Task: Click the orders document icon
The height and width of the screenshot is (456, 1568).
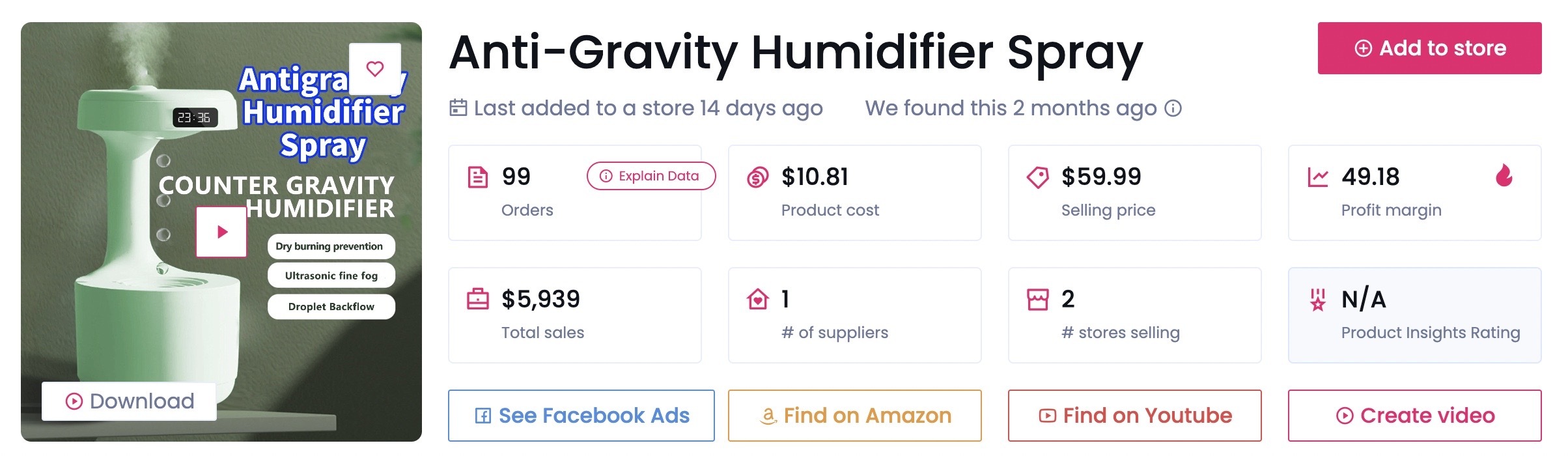Action: [x=478, y=177]
